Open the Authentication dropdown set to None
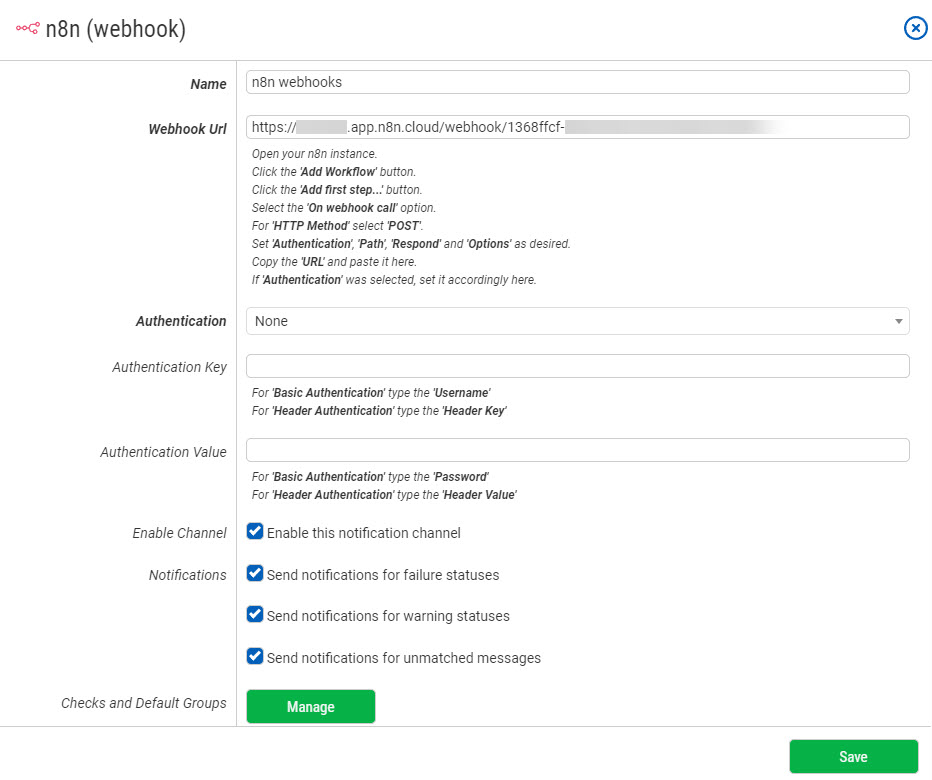 (577, 321)
